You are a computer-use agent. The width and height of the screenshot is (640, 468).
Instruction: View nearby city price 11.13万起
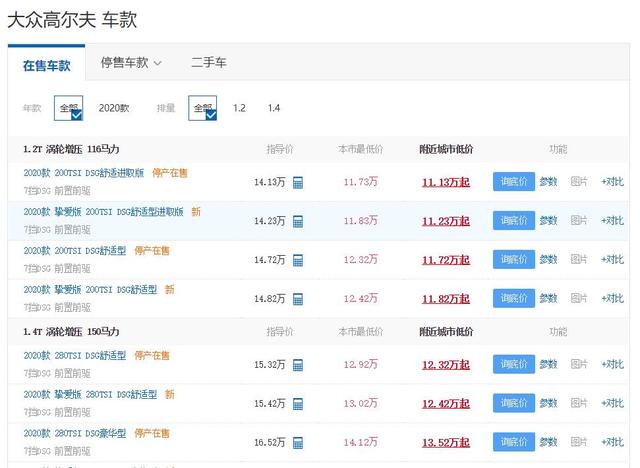pos(446,182)
